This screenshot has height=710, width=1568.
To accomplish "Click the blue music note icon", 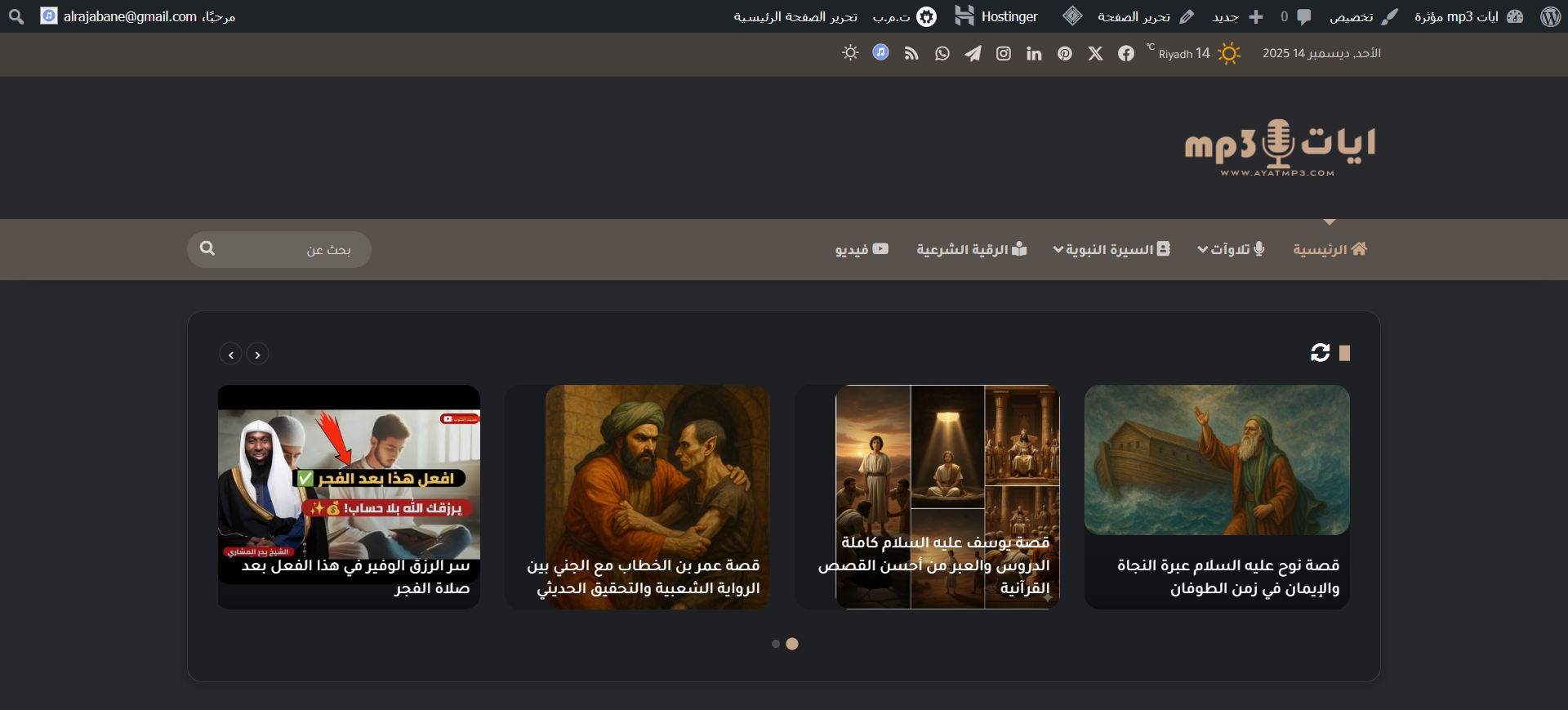I will 880,52.
